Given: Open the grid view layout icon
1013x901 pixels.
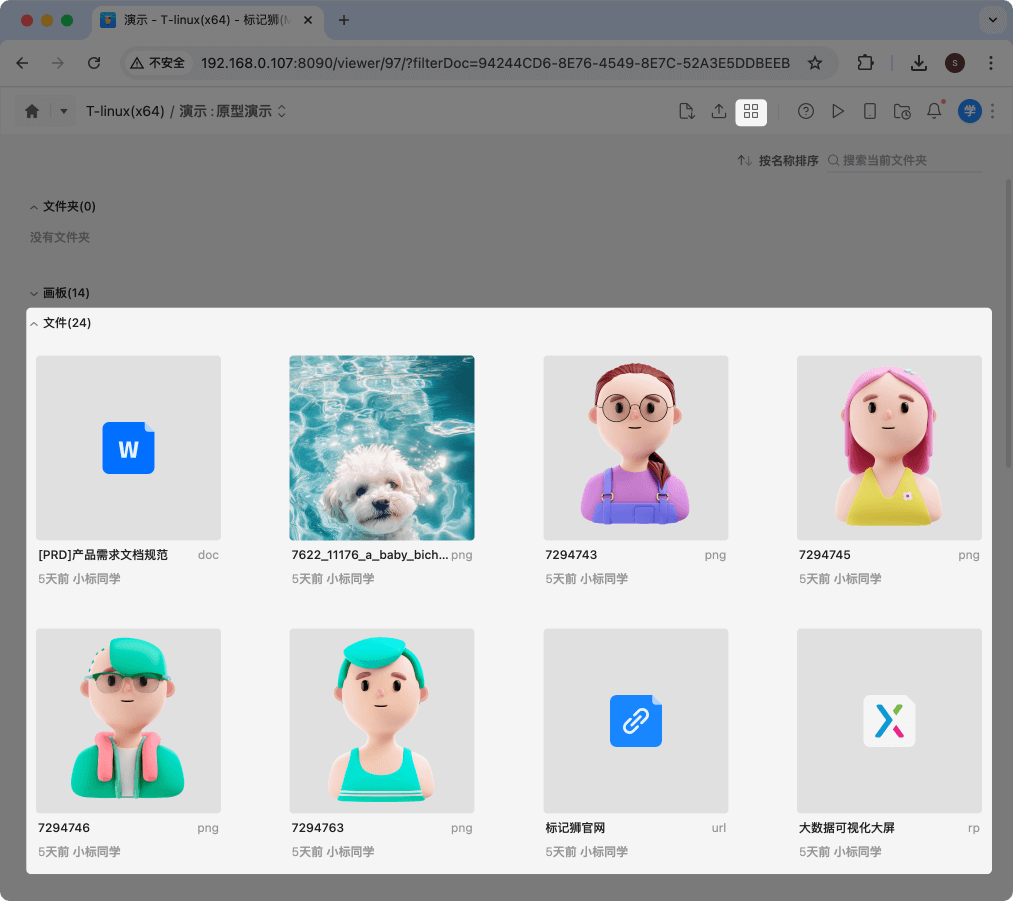Looking at the screenshot, I should click(x=751, y=112).
